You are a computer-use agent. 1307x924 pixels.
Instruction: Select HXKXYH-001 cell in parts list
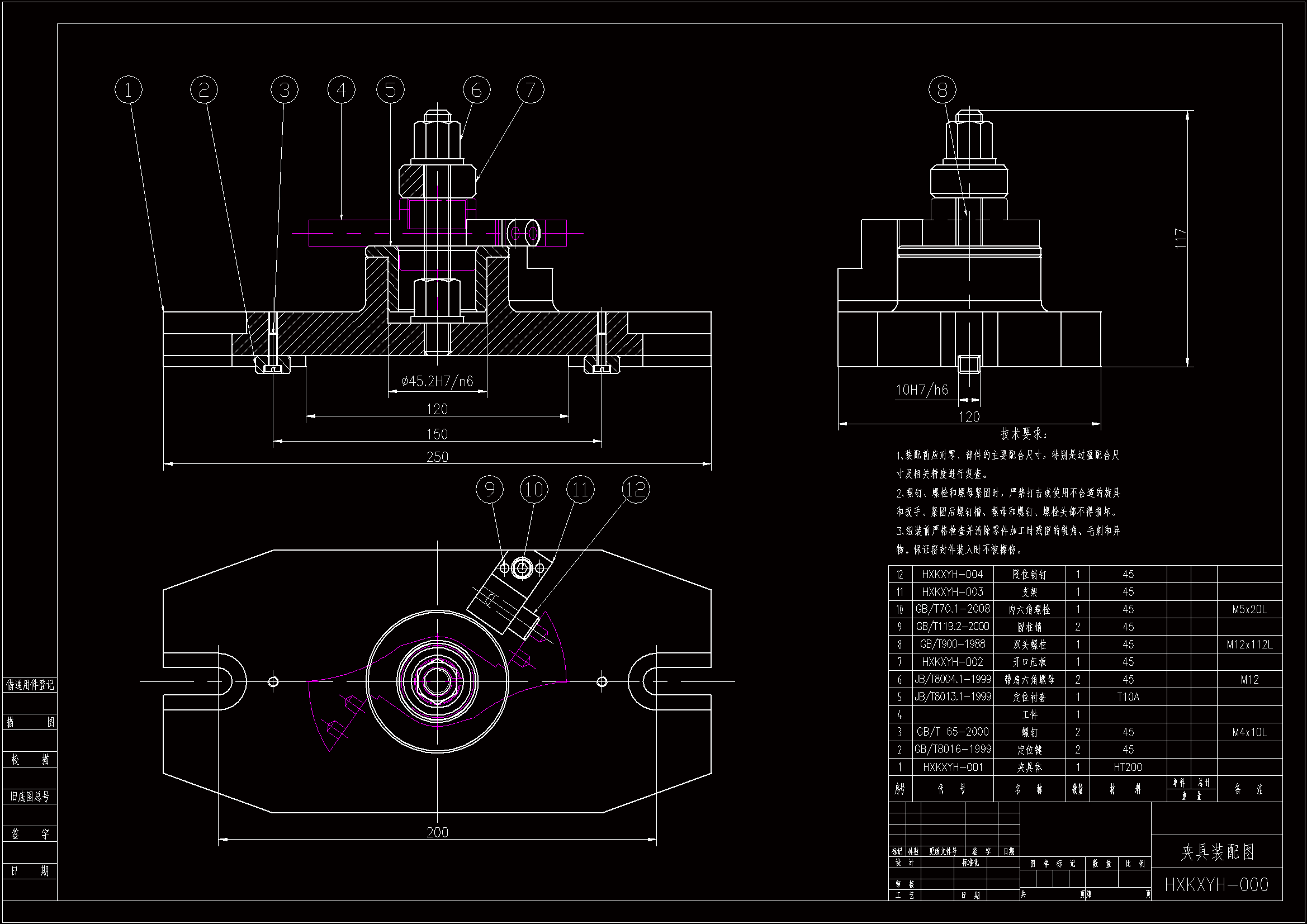coord(953,767)
